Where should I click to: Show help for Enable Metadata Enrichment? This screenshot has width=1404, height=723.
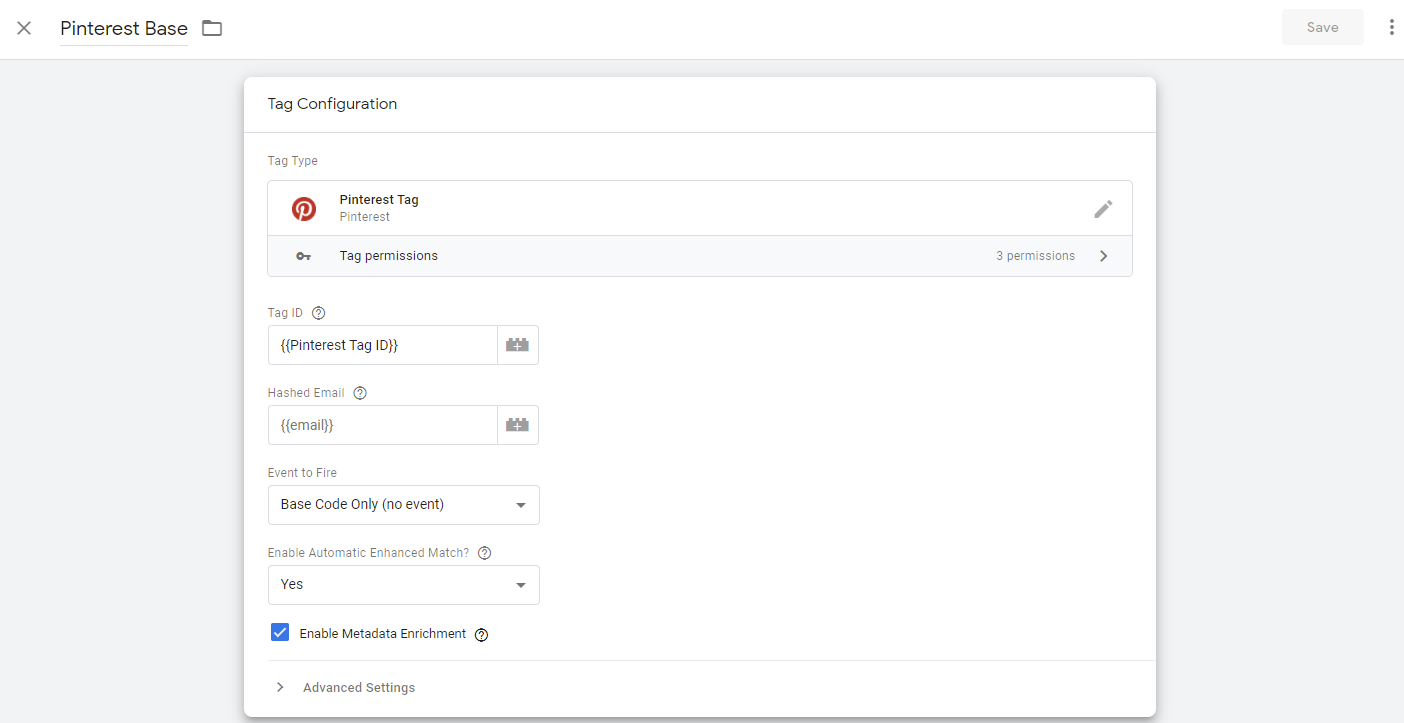pyautogui.click(x=481, y=634)
